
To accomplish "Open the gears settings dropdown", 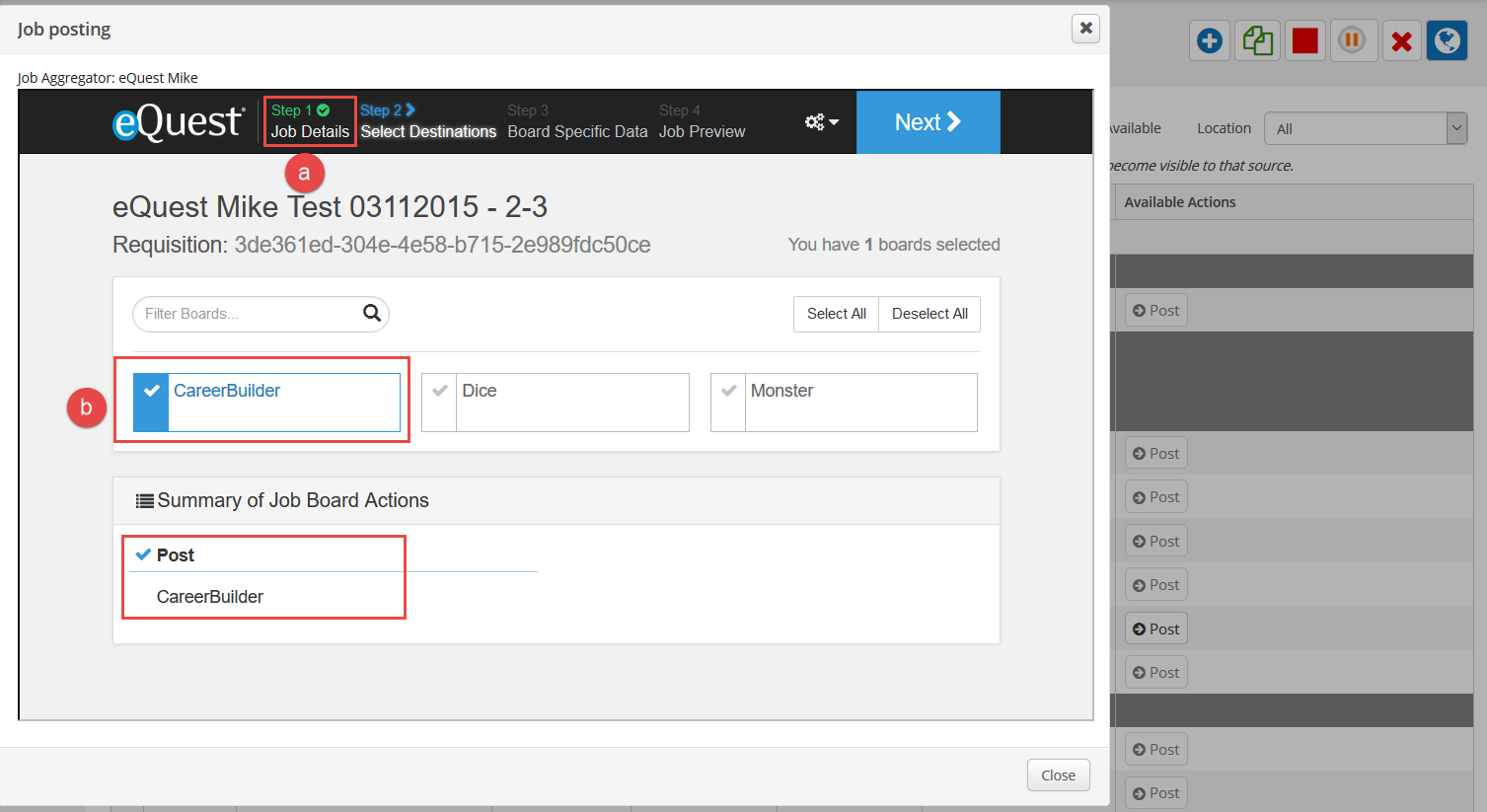I will [821, 122].
